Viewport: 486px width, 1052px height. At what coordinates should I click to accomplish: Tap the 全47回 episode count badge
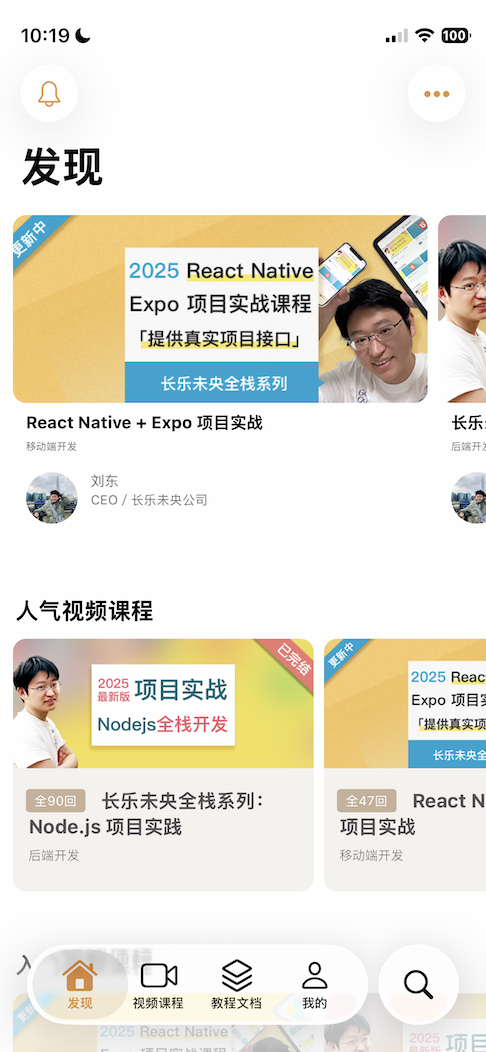click(367, 801)
